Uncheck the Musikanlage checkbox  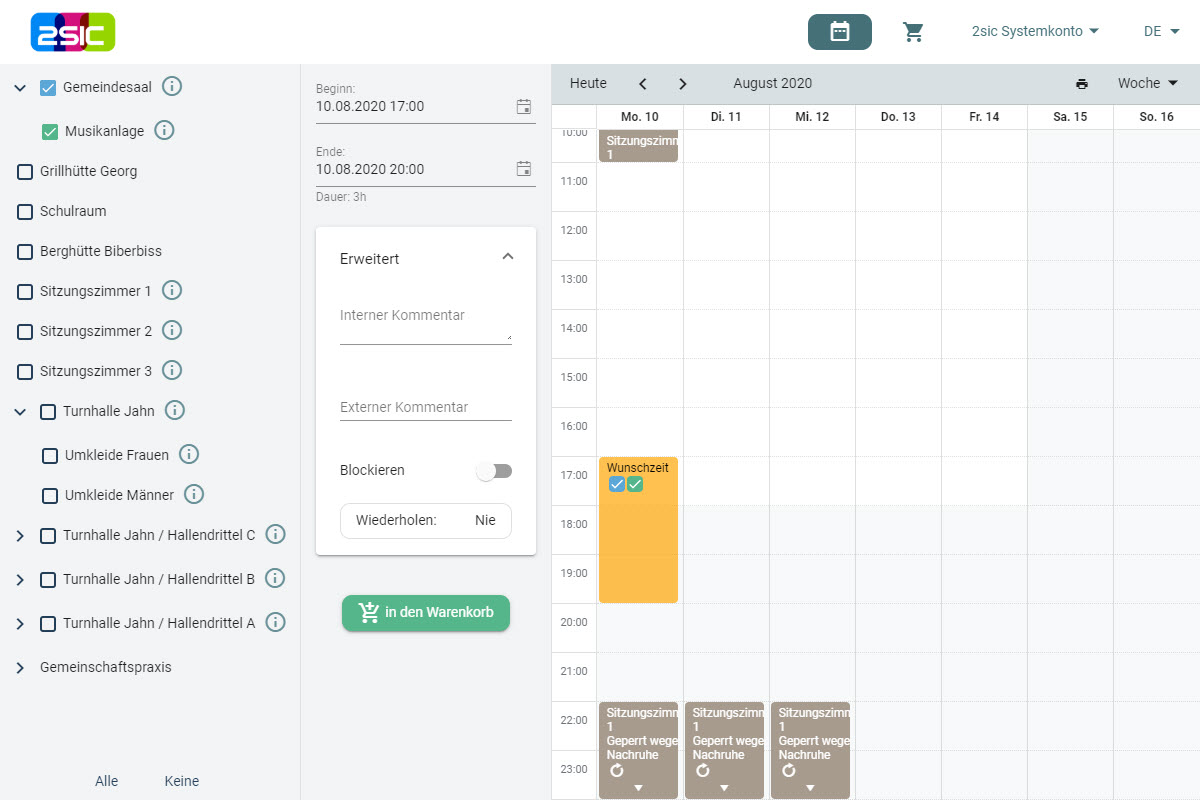50,131
